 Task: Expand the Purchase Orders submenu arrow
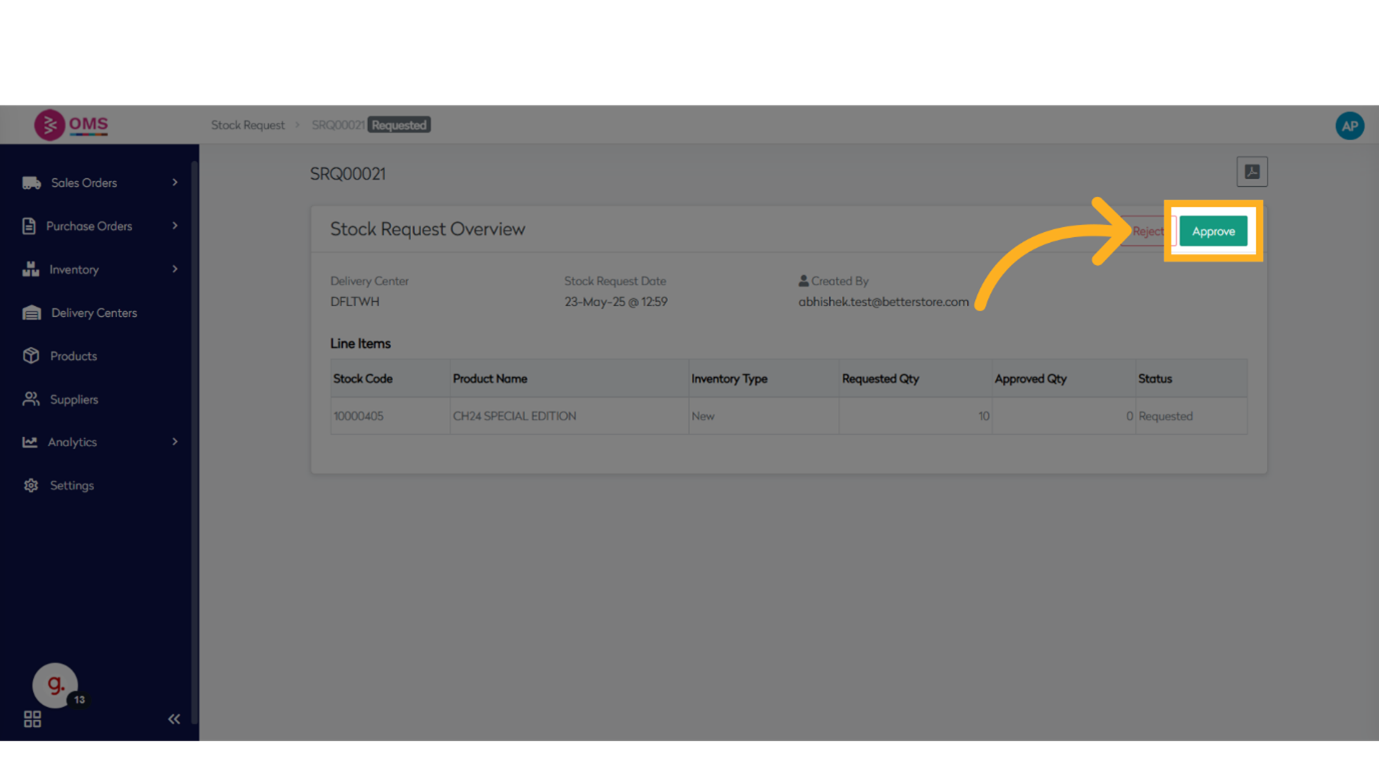pyautogui.click(x=175, y=226)
